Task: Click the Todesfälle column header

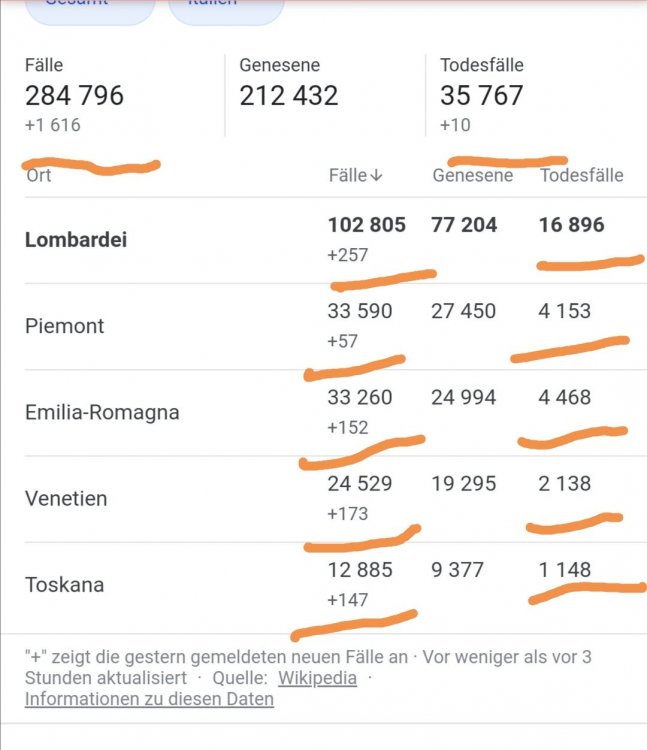Action: pos(581,176)
